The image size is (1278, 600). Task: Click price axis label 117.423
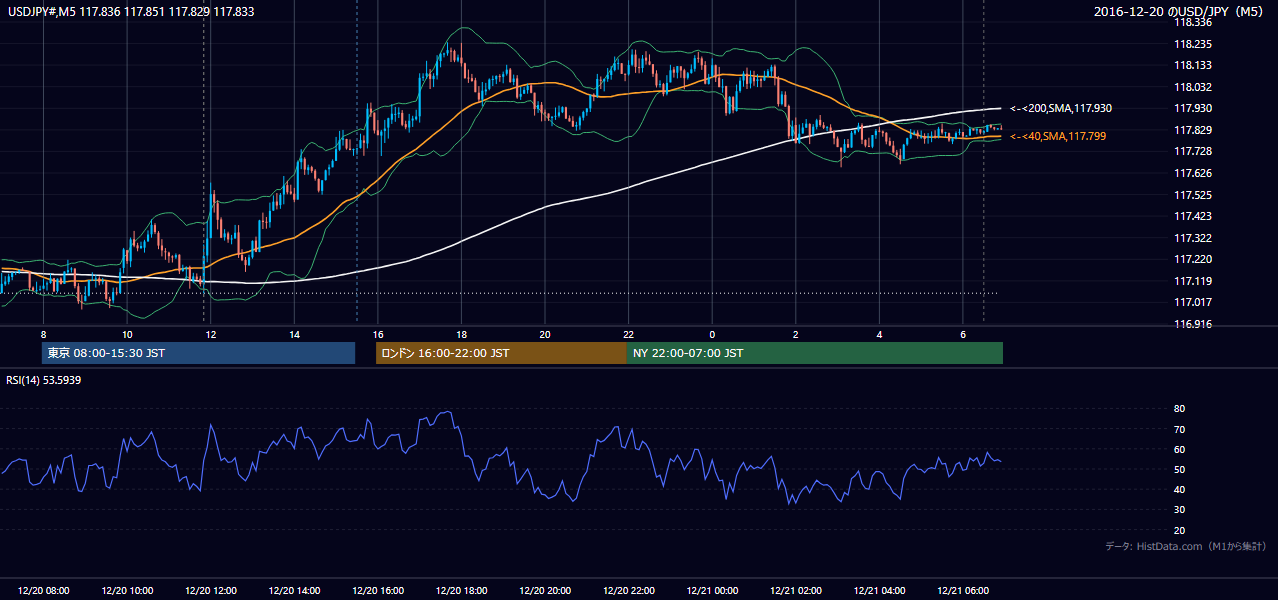point(1193,216)
